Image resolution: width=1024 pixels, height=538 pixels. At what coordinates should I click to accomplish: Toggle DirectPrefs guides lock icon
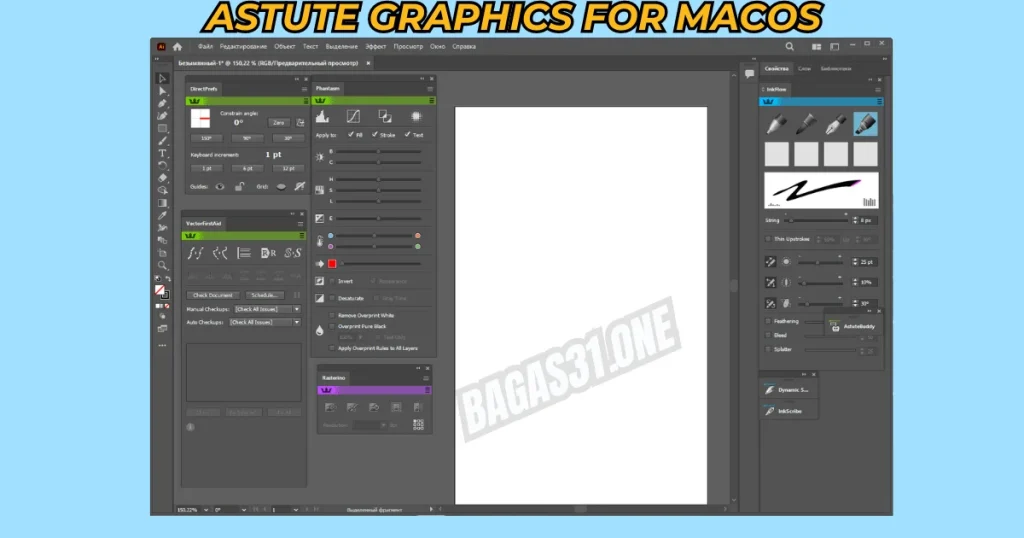click(x=240, y=187)
